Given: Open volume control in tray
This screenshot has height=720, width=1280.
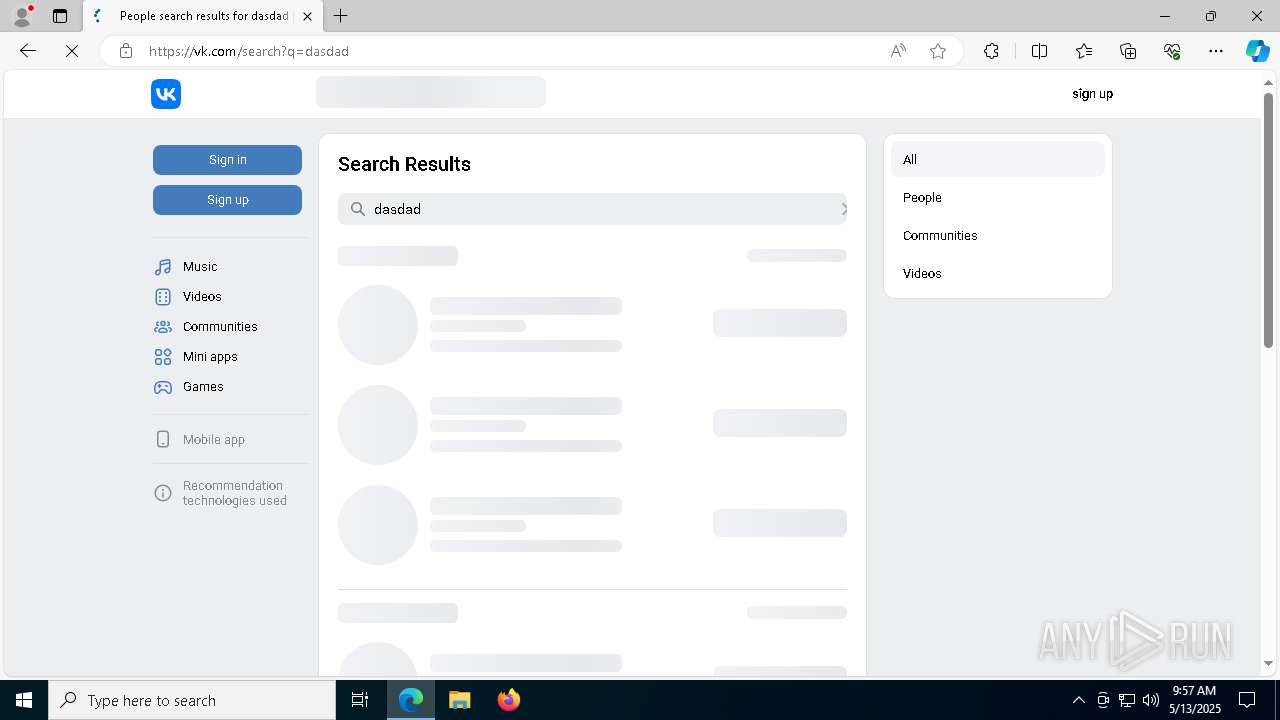Looking at the screenshot, I should click(x=1150, y=700).
